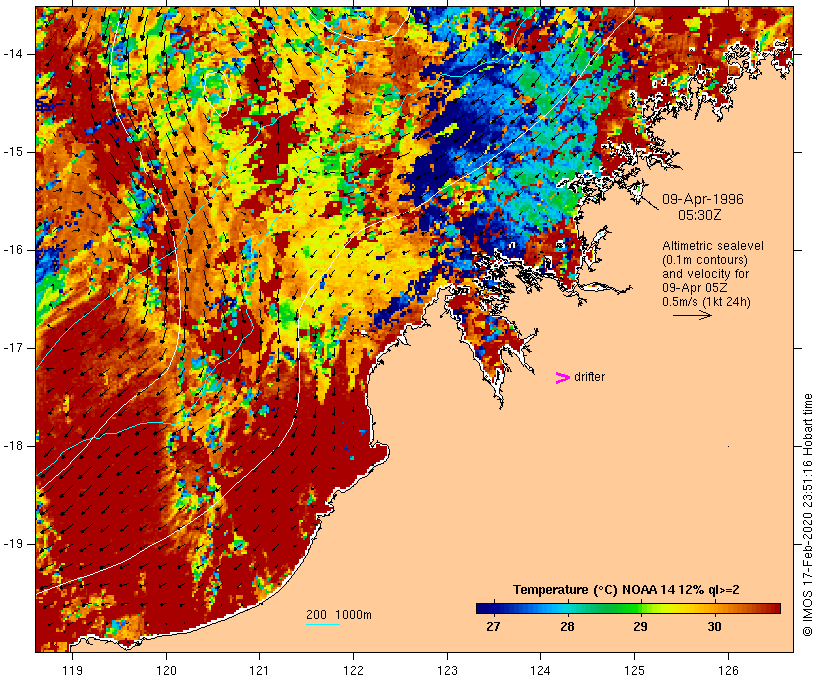This screenshot has height=680, width=820.
Task: Click the '(0.1m contours)' caption line
Action: coord(705,260)
